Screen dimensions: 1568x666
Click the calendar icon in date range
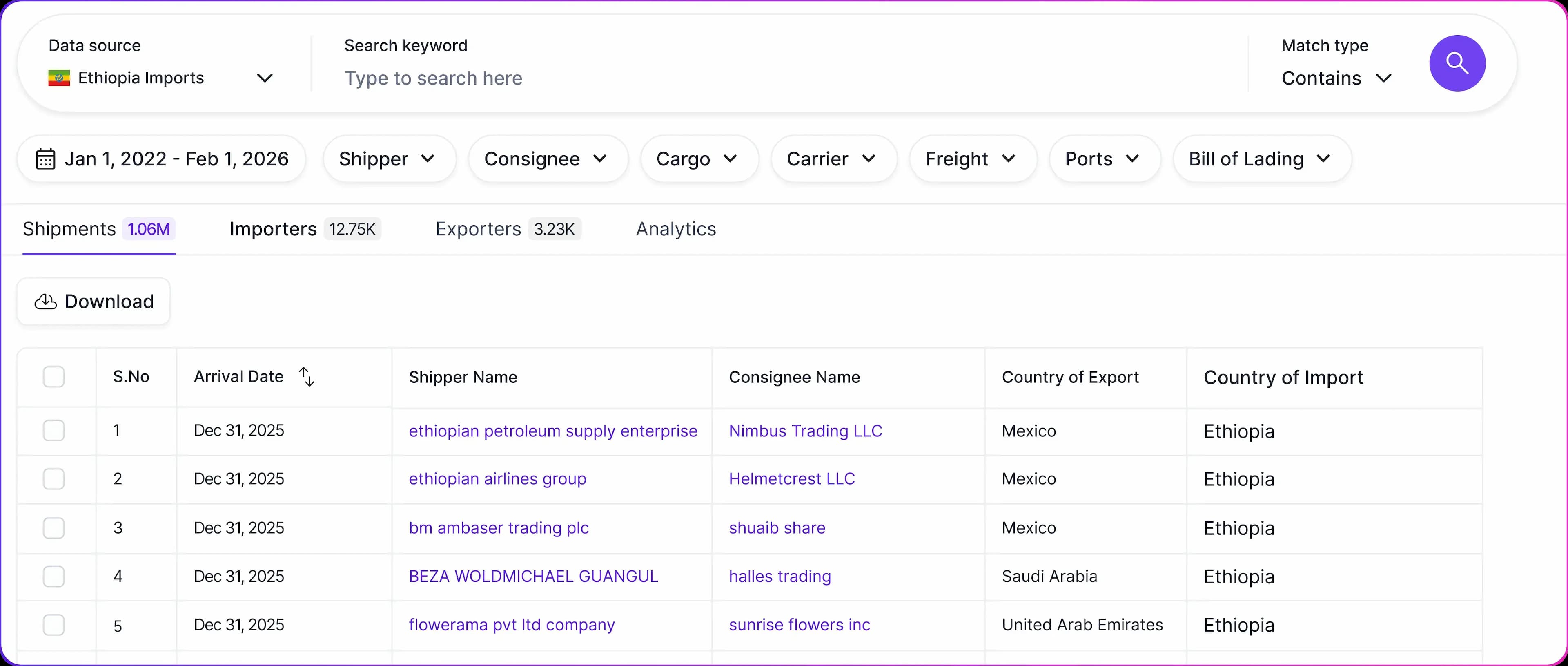pos(46,159)
